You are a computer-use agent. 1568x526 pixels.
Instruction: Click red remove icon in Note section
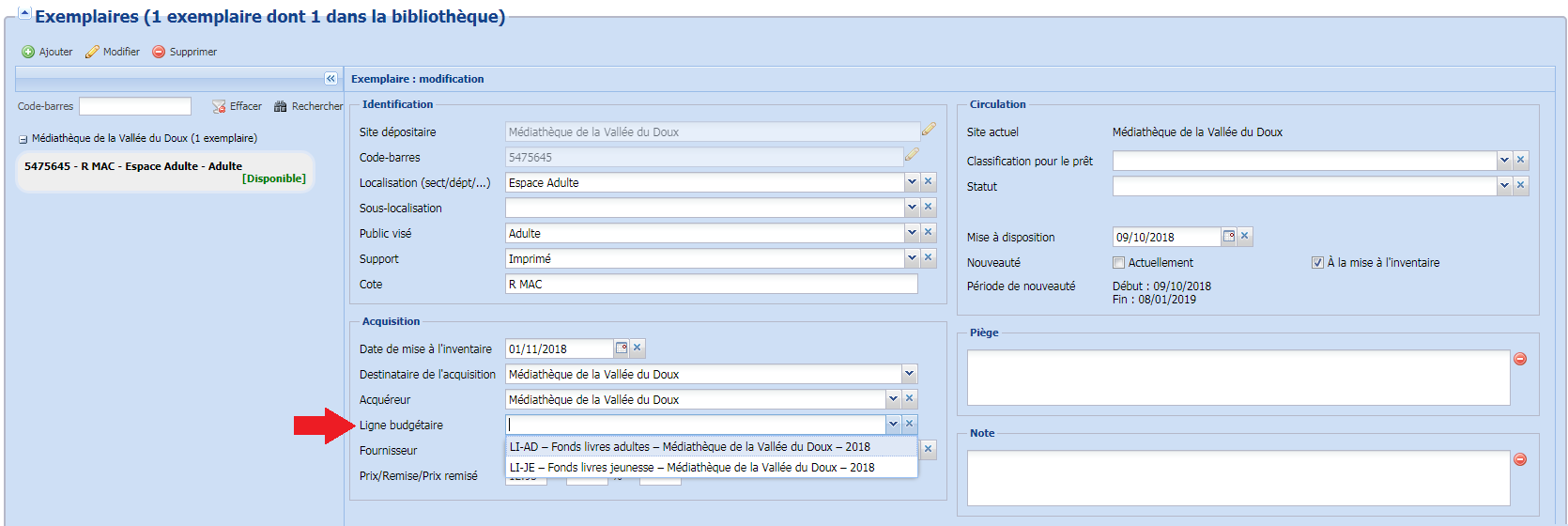[x=1520, y=459]
